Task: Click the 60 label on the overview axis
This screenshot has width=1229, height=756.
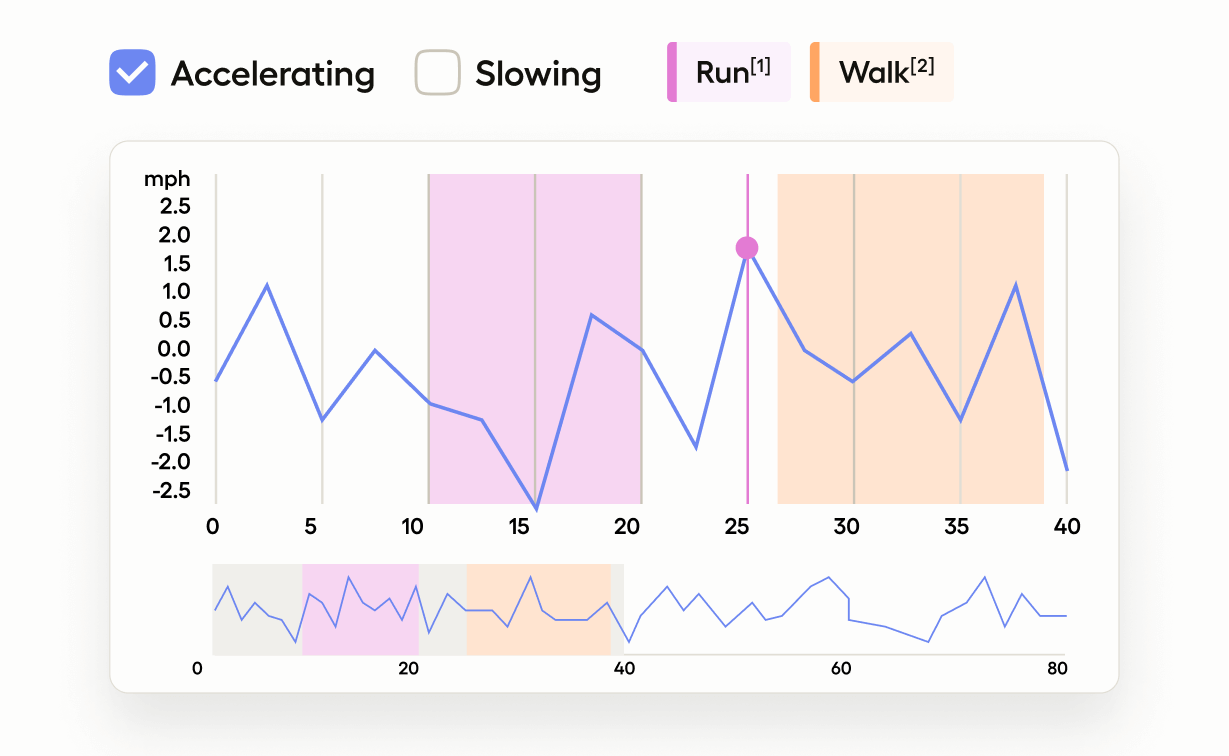Action: tap(840, 668)
